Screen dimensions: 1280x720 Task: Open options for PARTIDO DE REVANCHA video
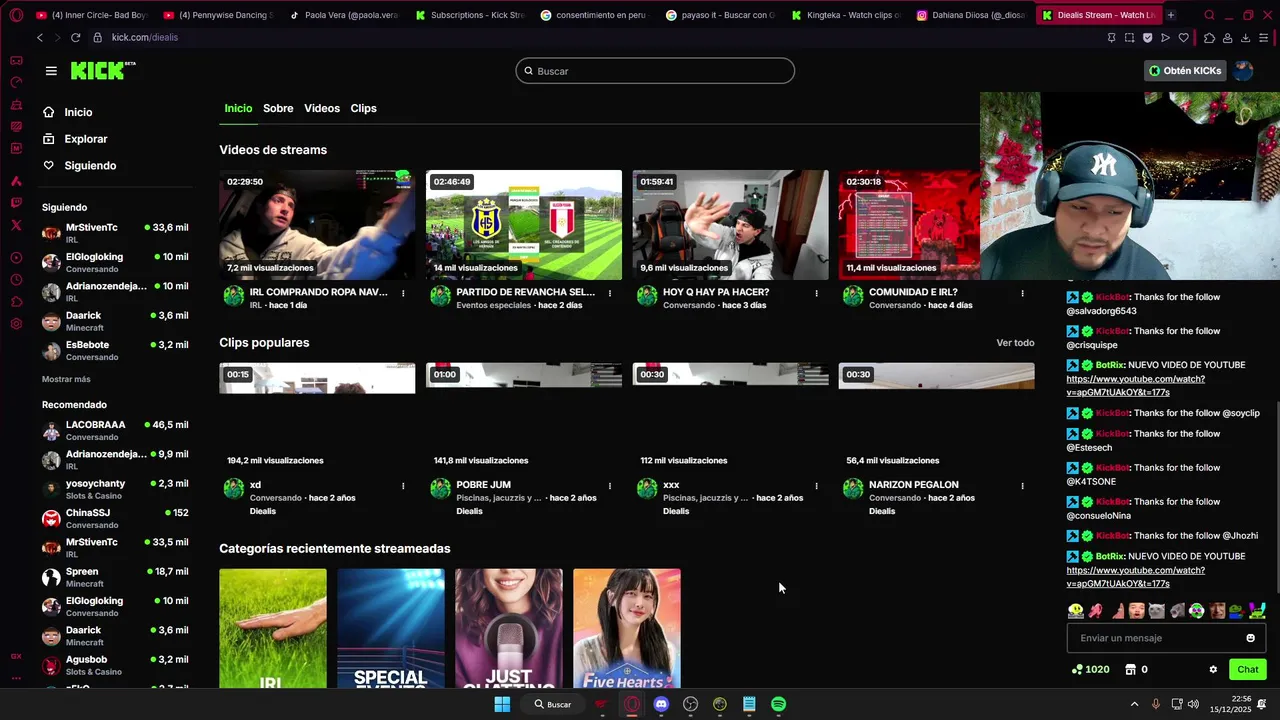click(x=610, y=293)
